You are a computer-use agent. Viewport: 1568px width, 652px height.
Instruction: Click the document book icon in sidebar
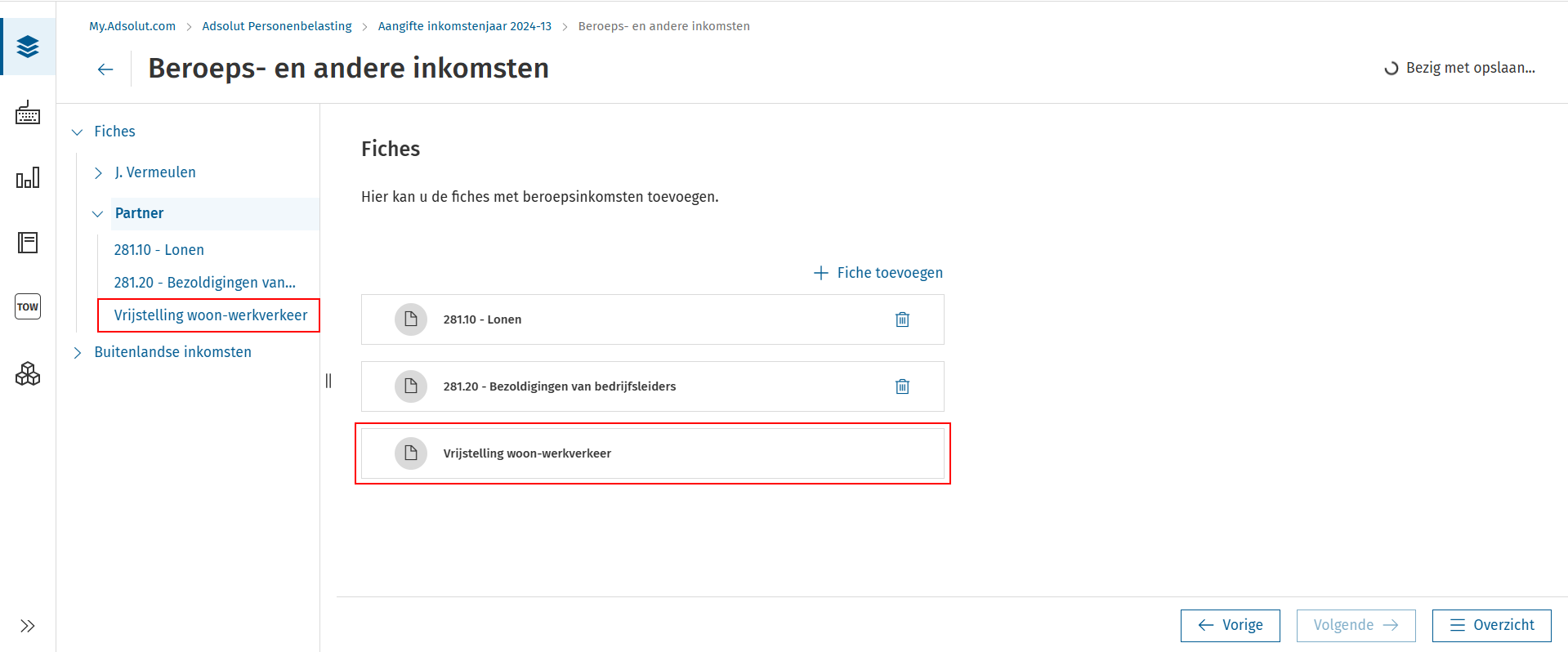pos(28,243)
